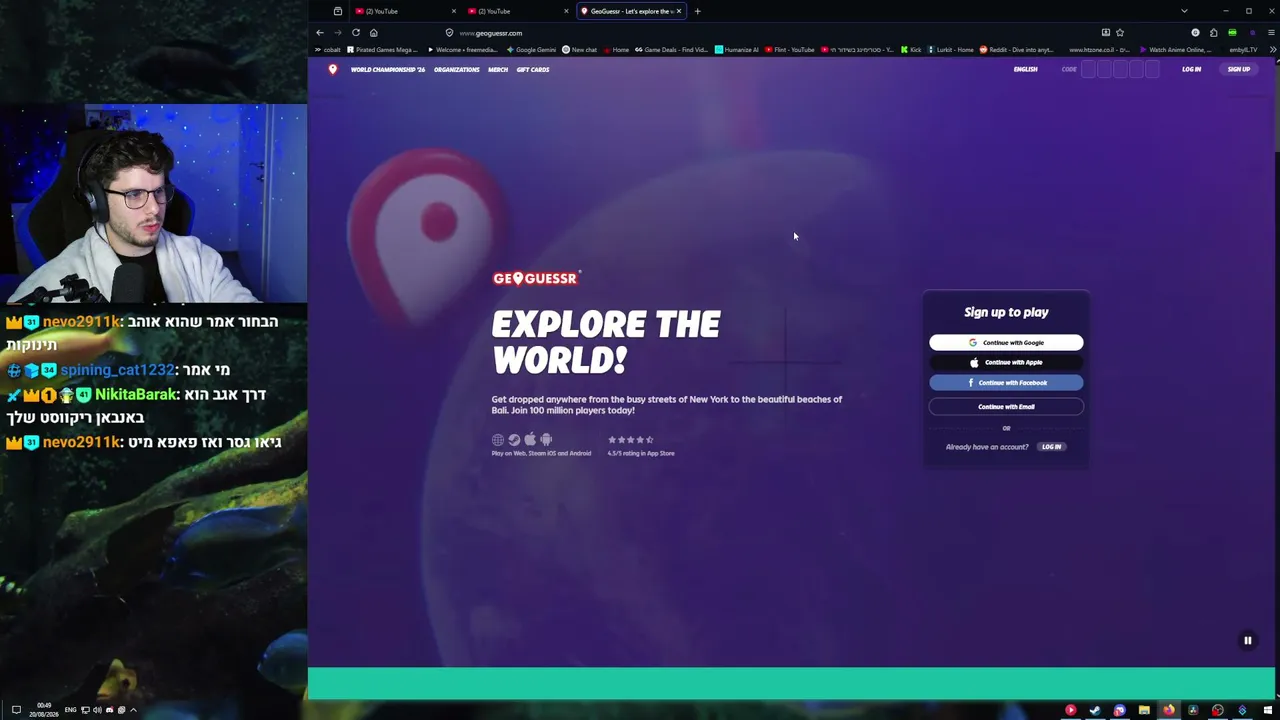Go to the Merch page

(498, 70)
